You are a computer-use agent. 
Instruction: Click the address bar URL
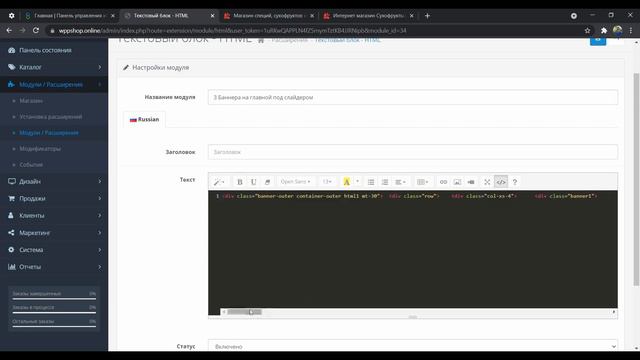click(232, 30)
